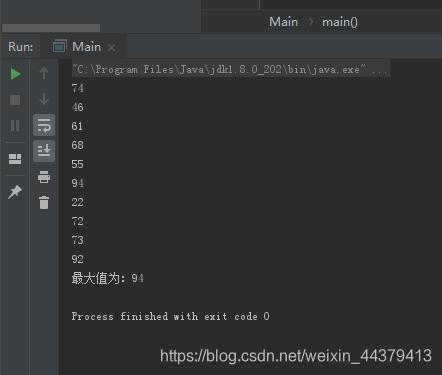Clear console with the trash icon
This screenshot has width=442, height=375.
(44, 202)
